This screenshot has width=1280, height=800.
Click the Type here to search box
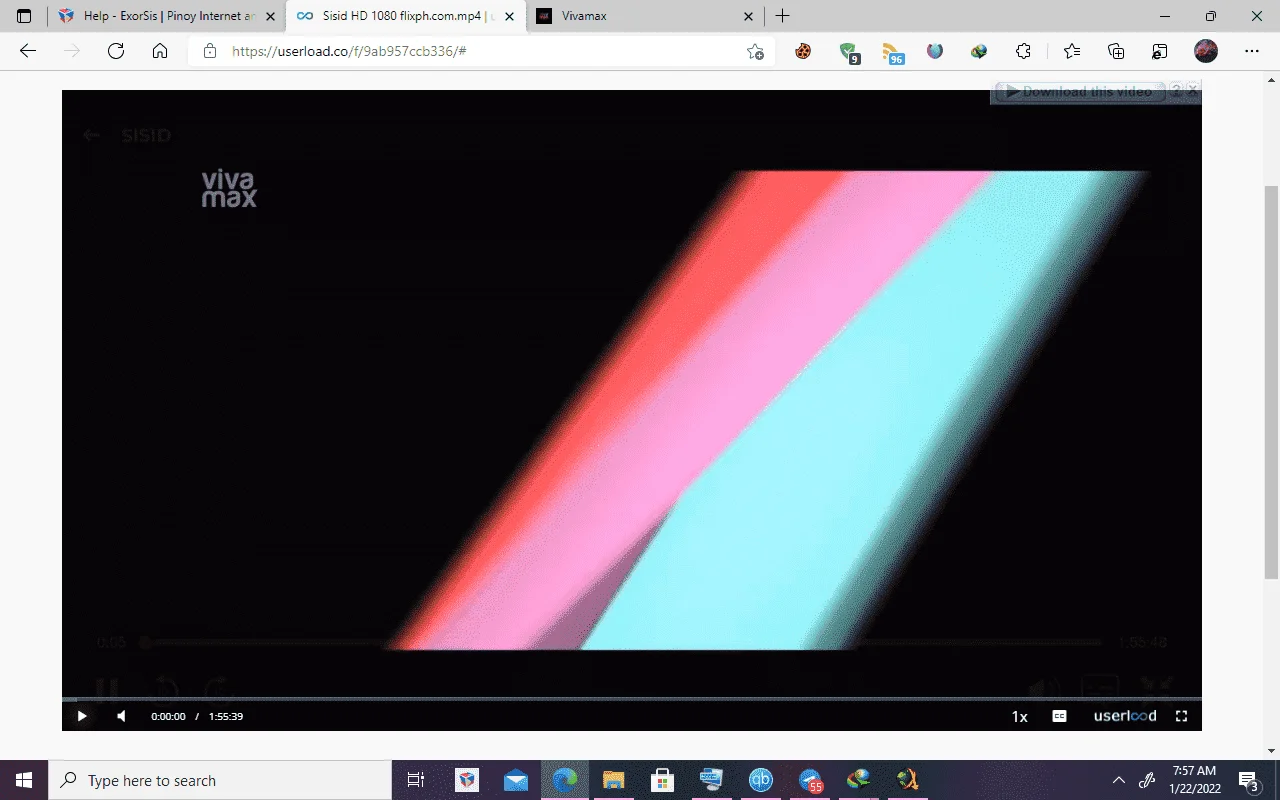point(220,780)
